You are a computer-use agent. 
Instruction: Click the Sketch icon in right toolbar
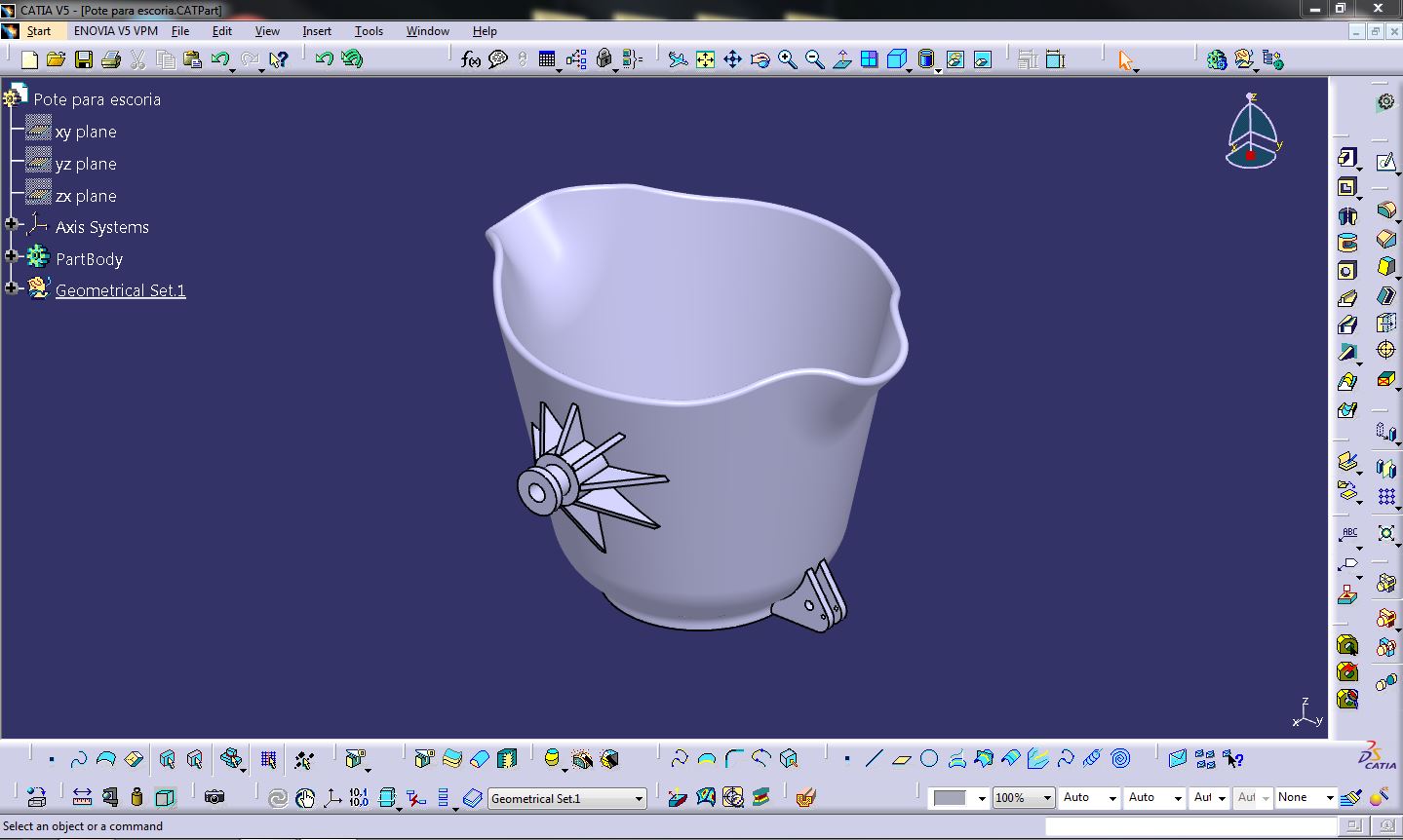coord(1385,162)
